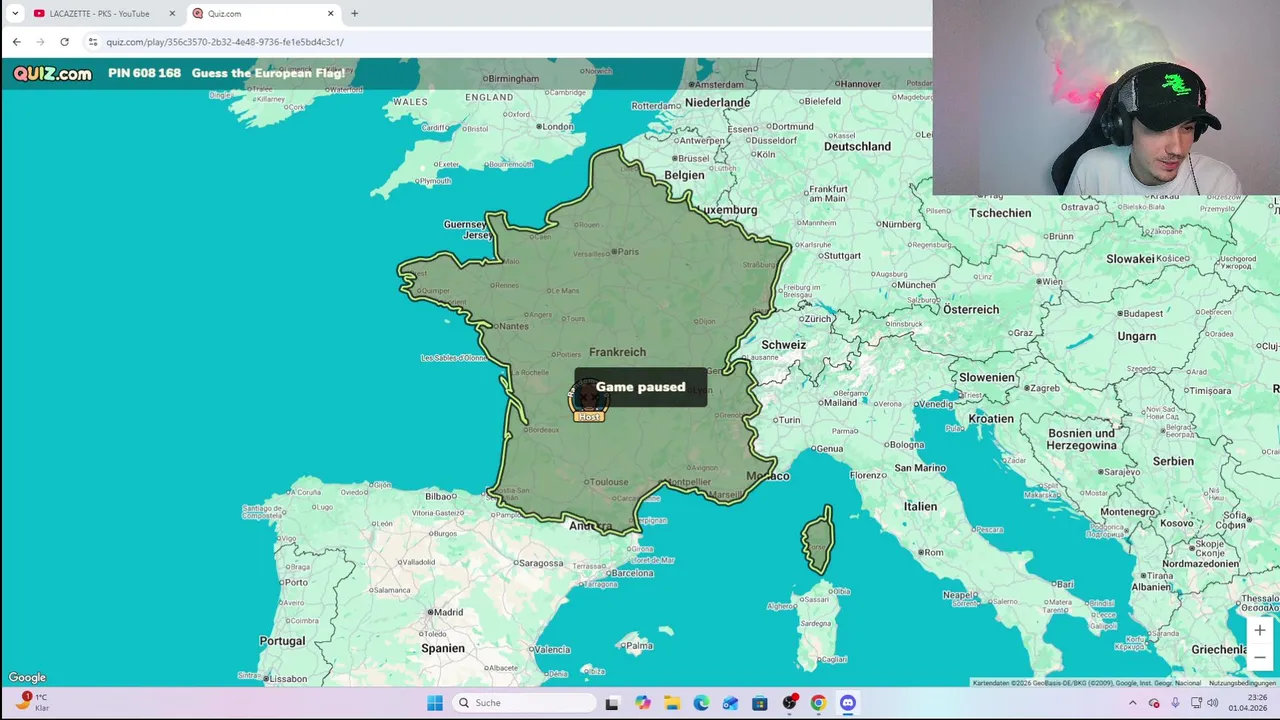Open the volume control tray icon
The height and width of the screenshot is (720, 1280).
click(x=1212, y=703)
